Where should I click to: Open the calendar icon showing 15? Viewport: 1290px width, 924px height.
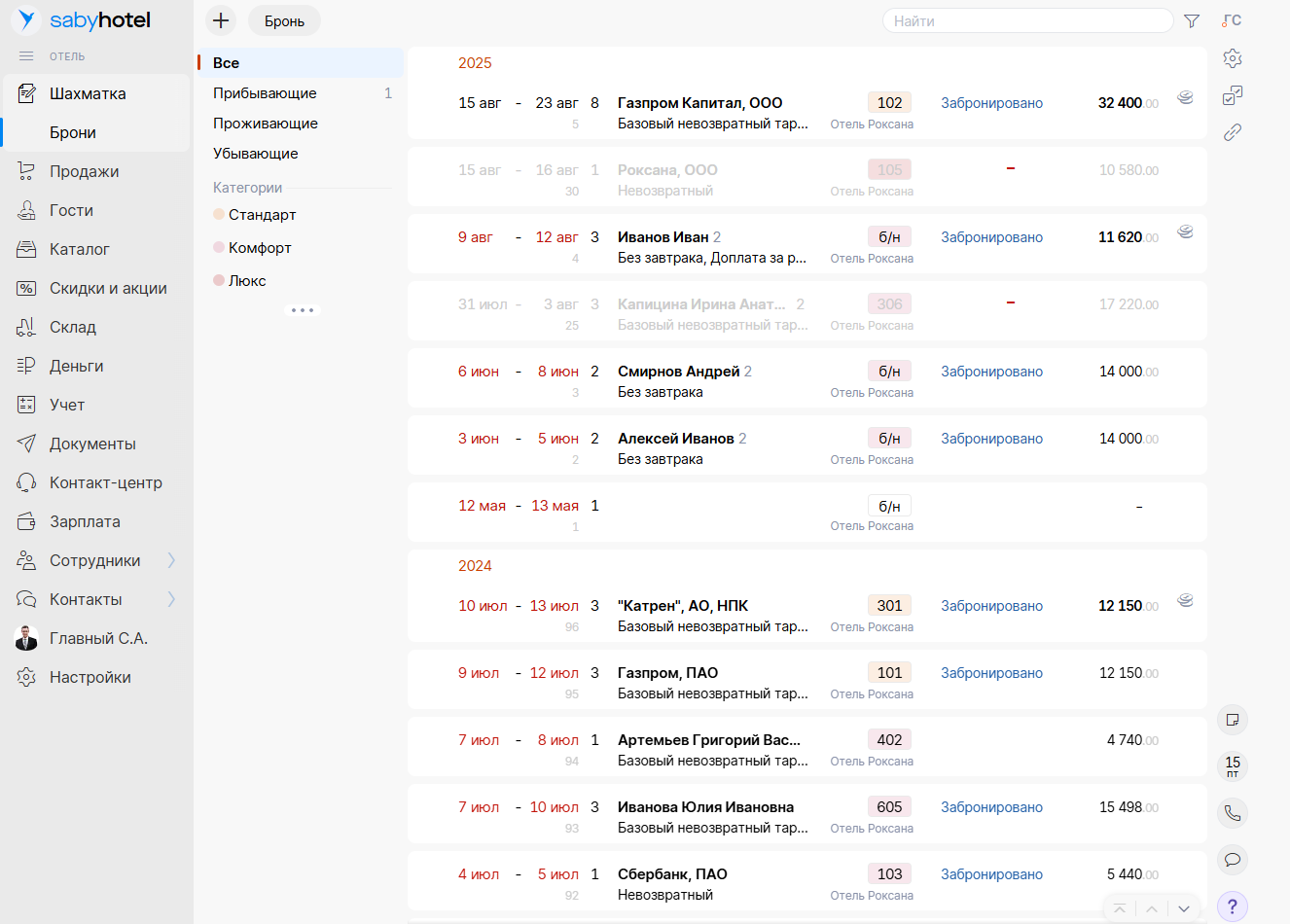pyautogui.click(x=1233, y=766)
